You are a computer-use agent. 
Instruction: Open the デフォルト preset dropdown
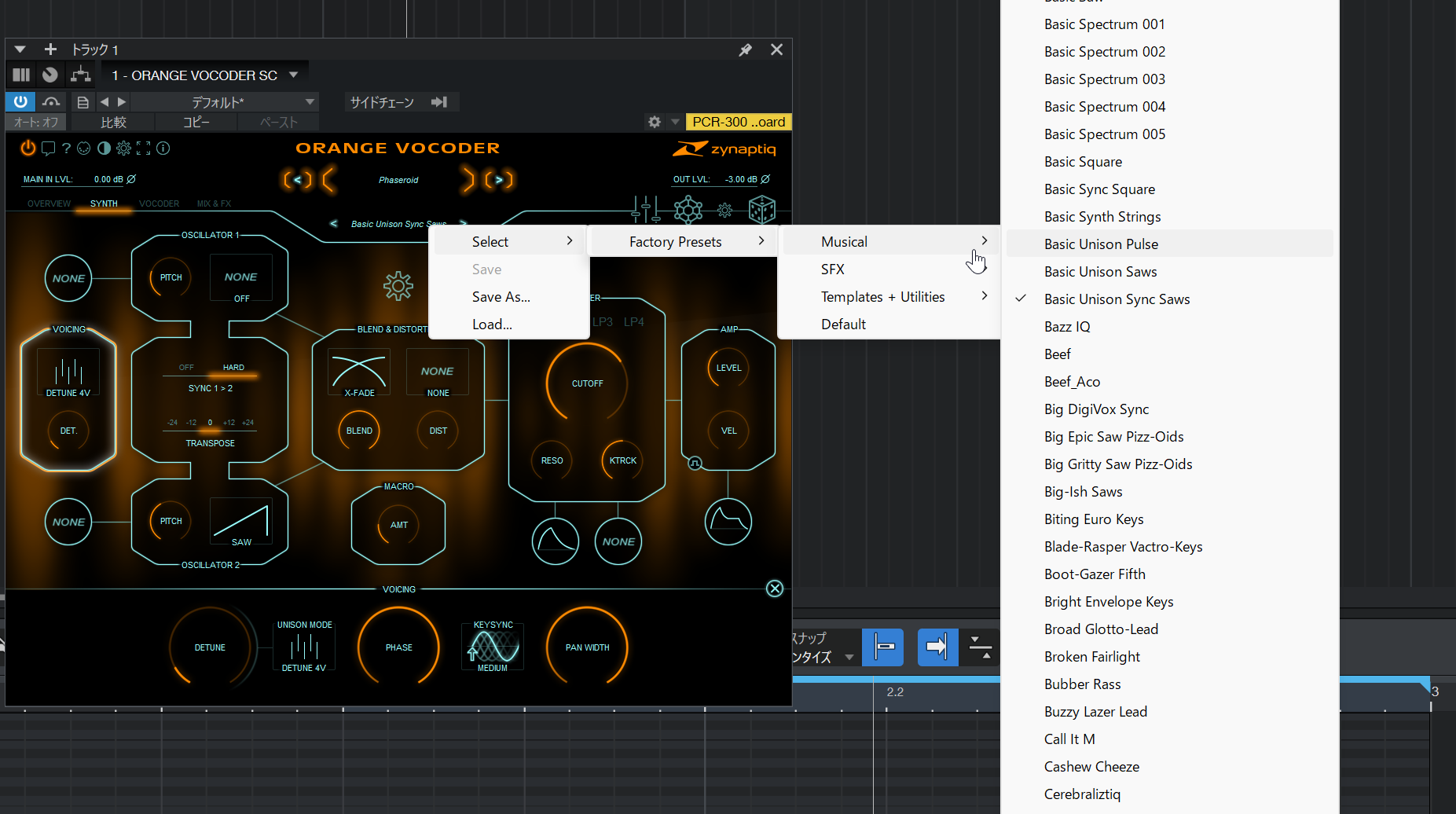coord(224,102)
